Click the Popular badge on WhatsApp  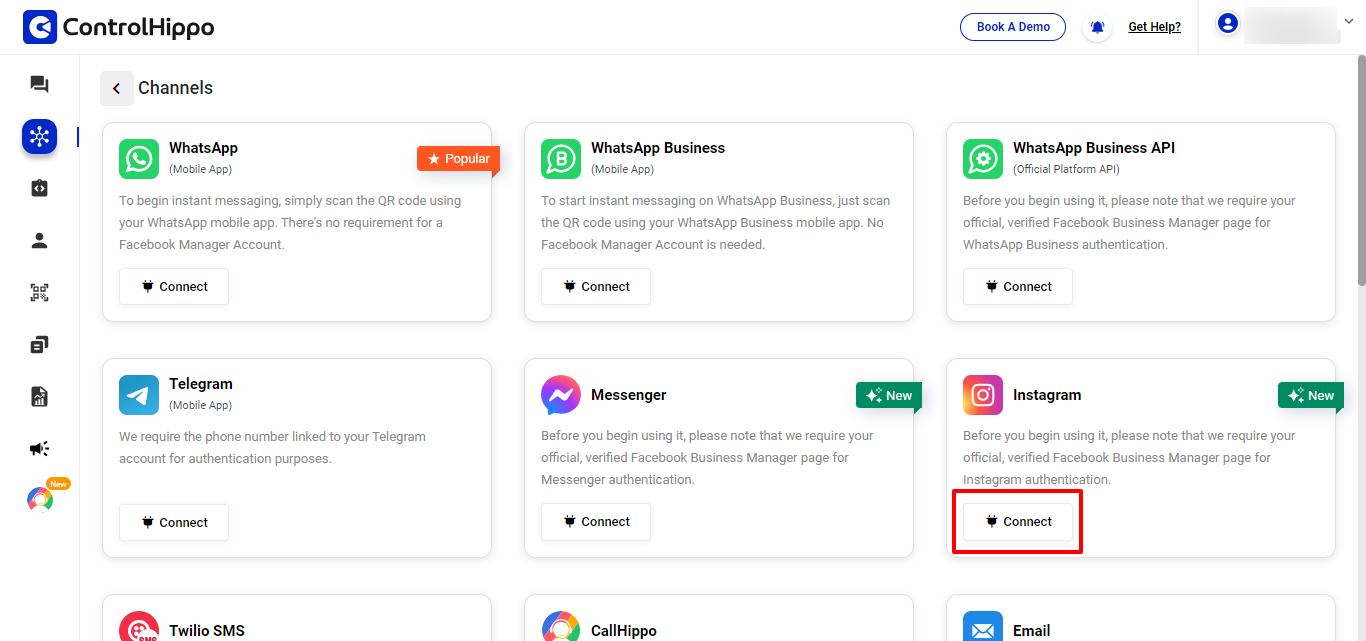pyautogui.click(x=458, y=159)
